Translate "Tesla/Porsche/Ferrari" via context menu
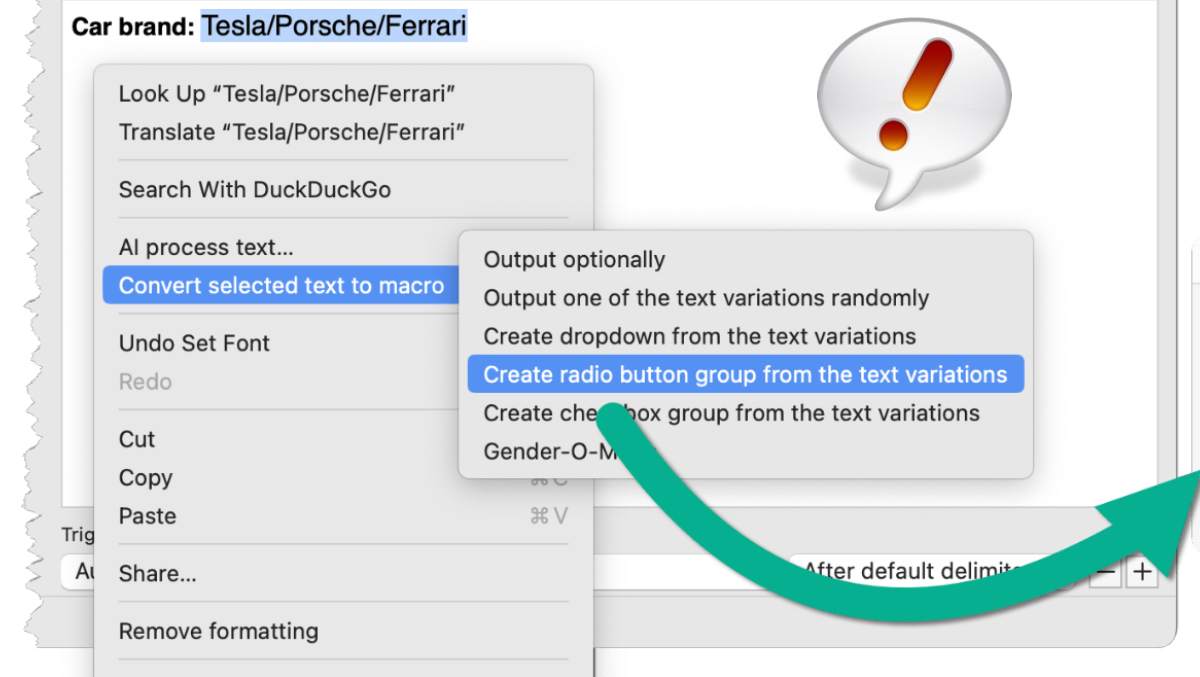This screenshot has width=1200, height=677. (x=292, y=132)
